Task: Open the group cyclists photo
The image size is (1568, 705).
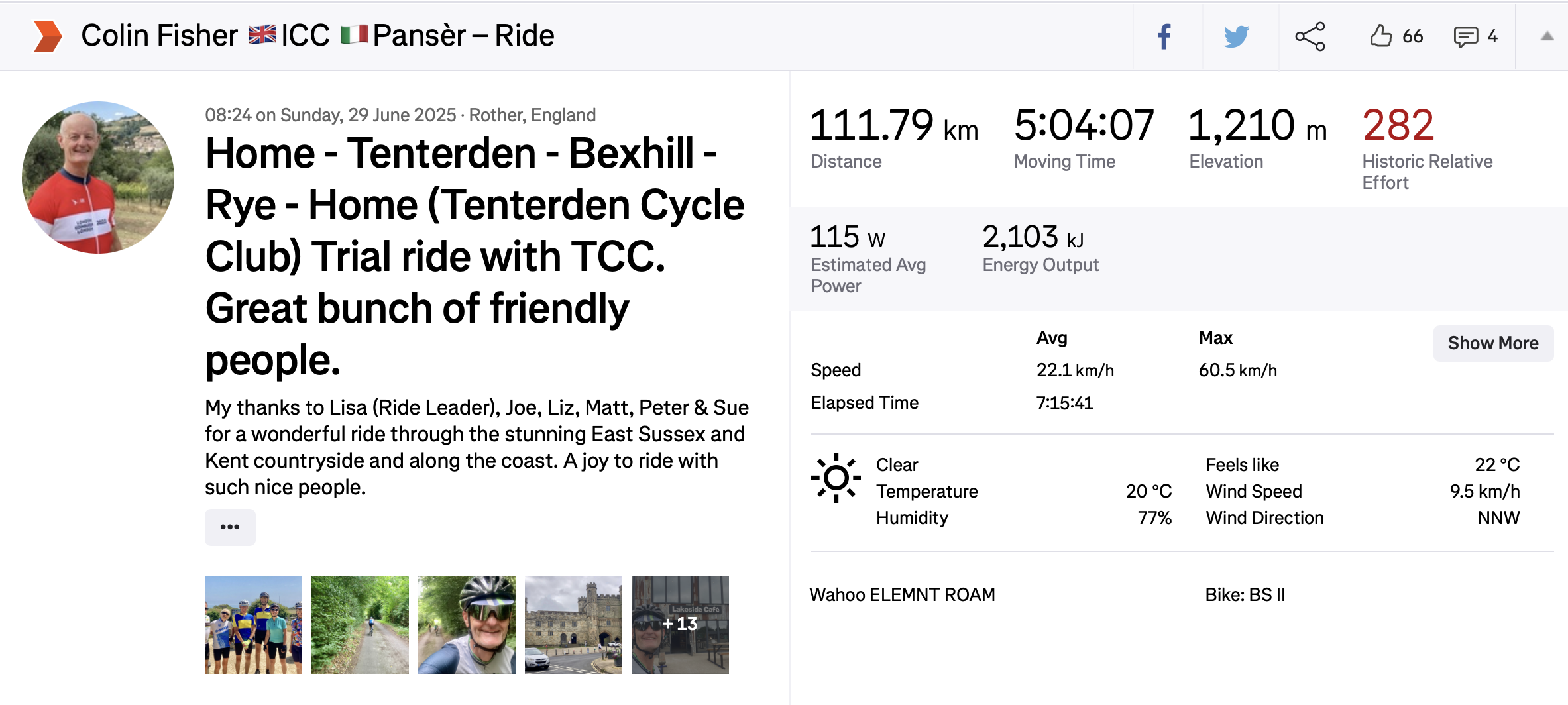Action: point(253,625)
